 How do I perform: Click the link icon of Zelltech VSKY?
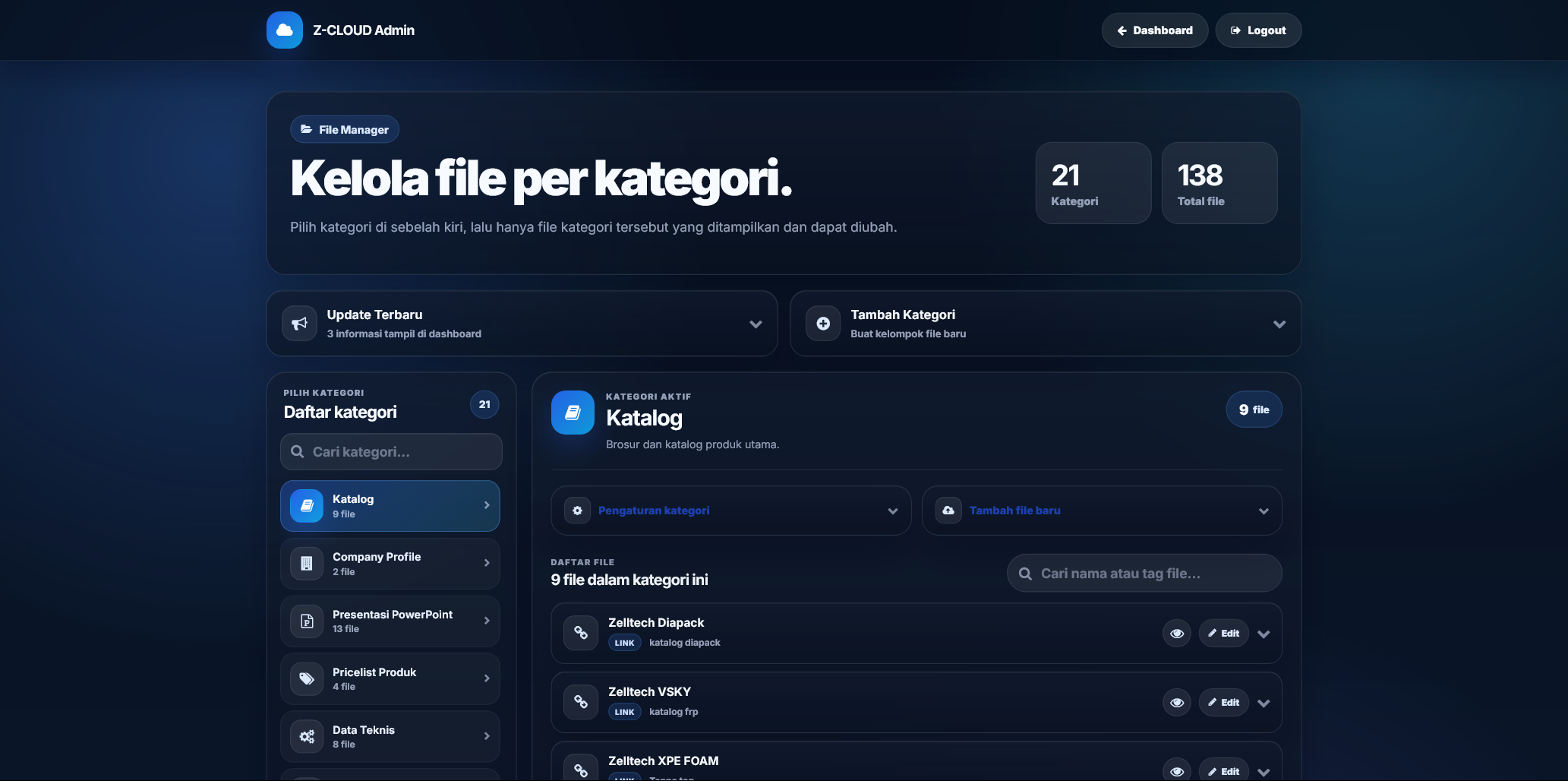coord(581,702)
